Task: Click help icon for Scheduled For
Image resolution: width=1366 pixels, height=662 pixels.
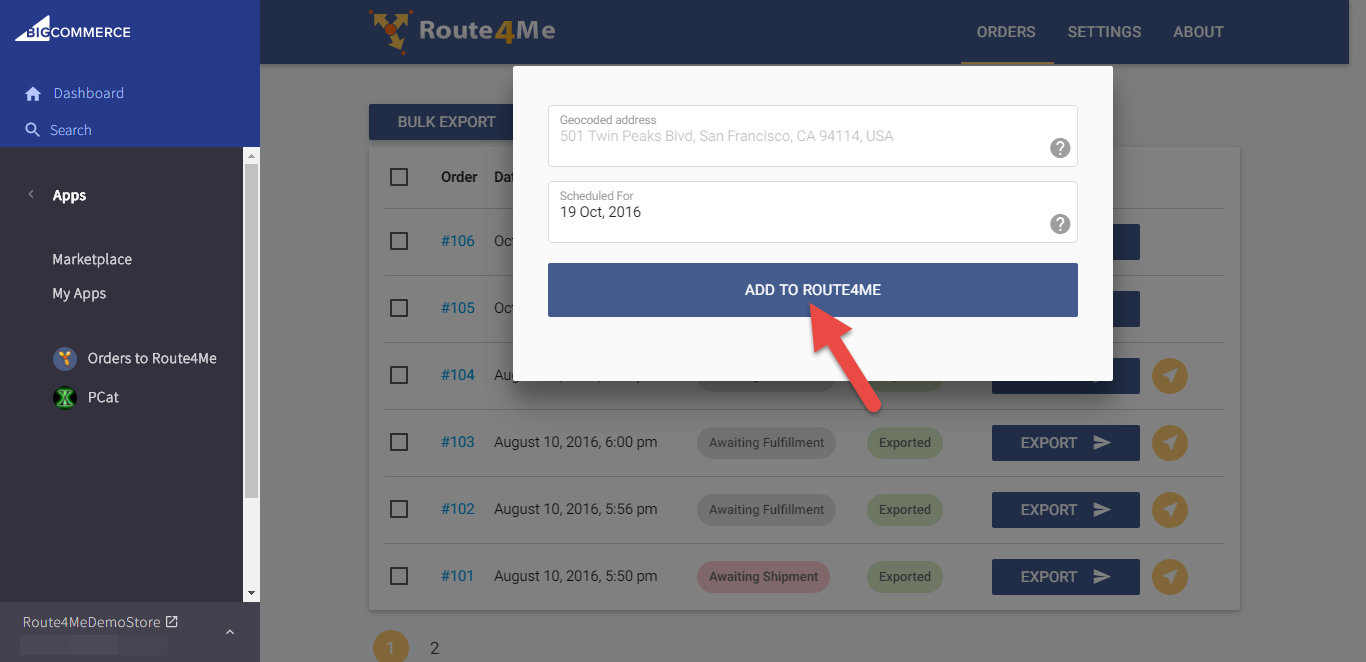Action: [x=1060, y=224]
